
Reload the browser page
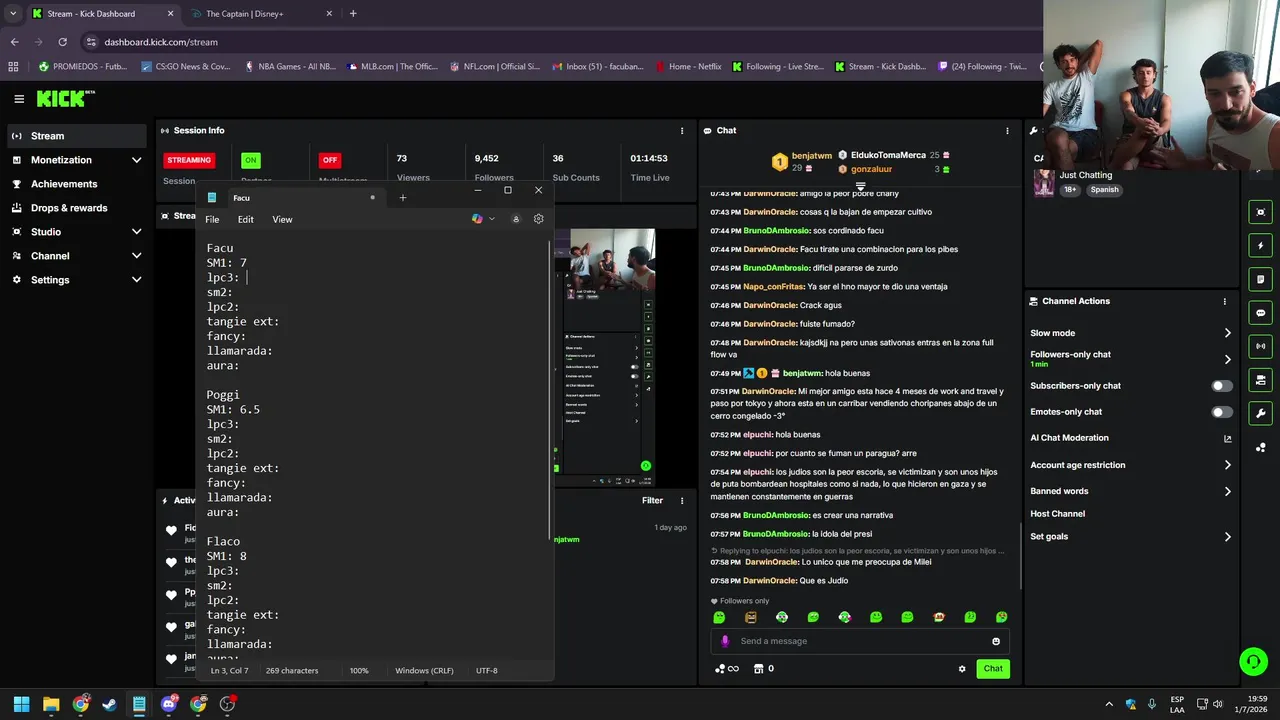click(x=62, y=42)
